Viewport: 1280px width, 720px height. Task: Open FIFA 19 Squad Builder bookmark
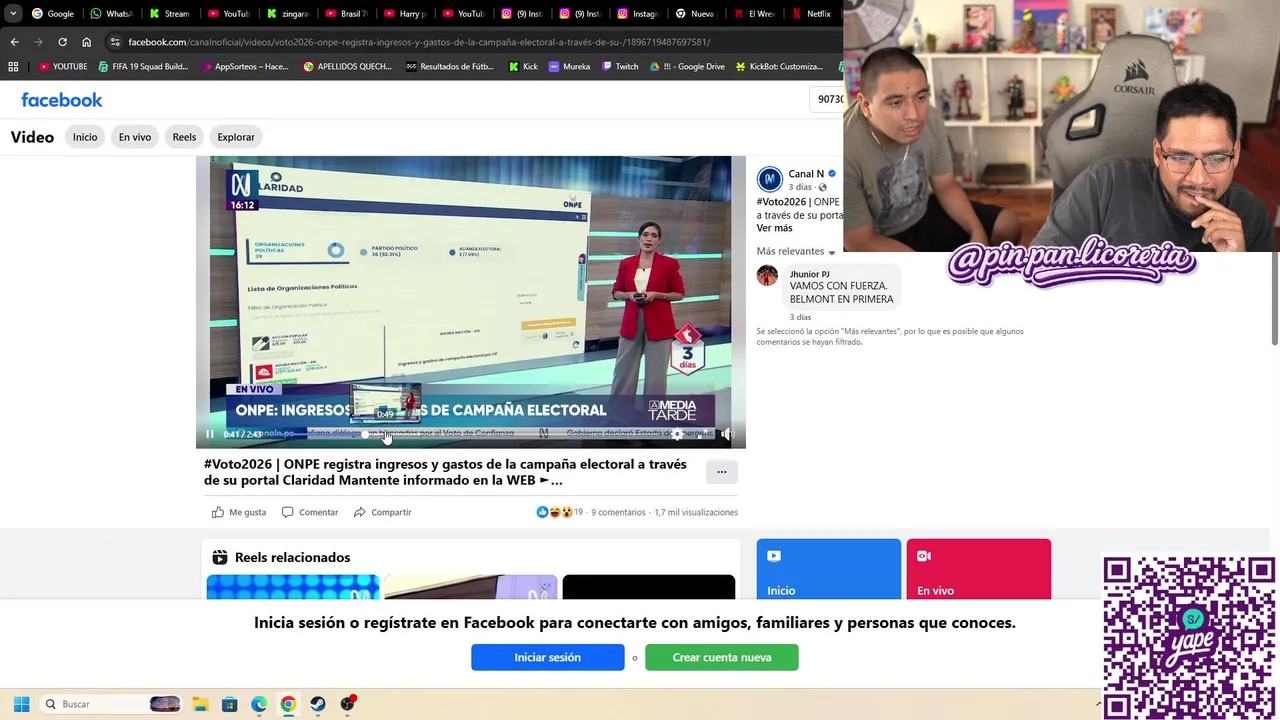point(143,67)
